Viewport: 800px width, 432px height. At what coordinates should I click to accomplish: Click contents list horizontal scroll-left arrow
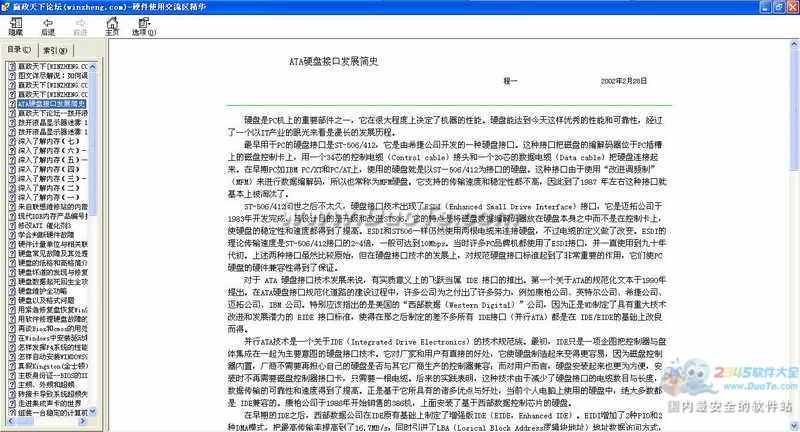click(x=11, y=421)
